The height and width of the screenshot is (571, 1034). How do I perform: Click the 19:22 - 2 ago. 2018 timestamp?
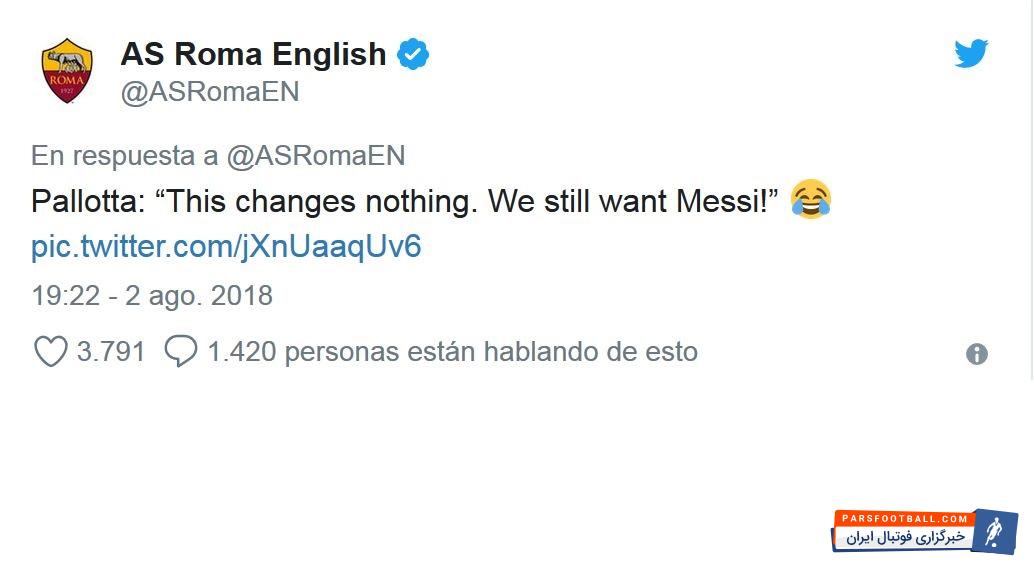pos(152,296)
